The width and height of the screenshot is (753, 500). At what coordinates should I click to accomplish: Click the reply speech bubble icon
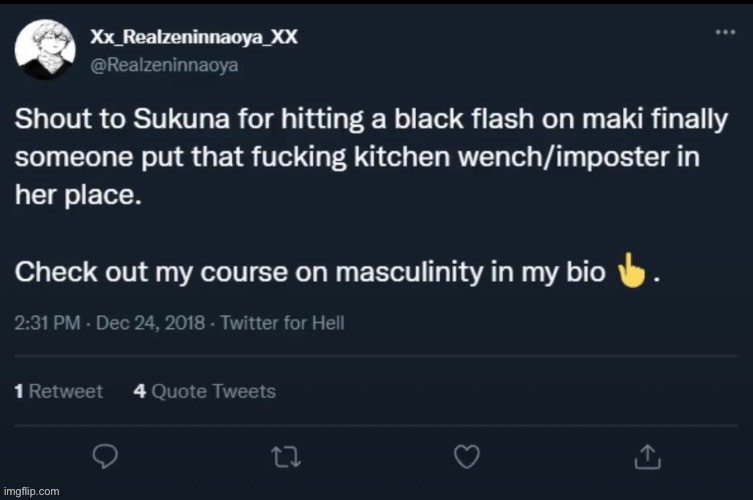[x=104, y=456]
